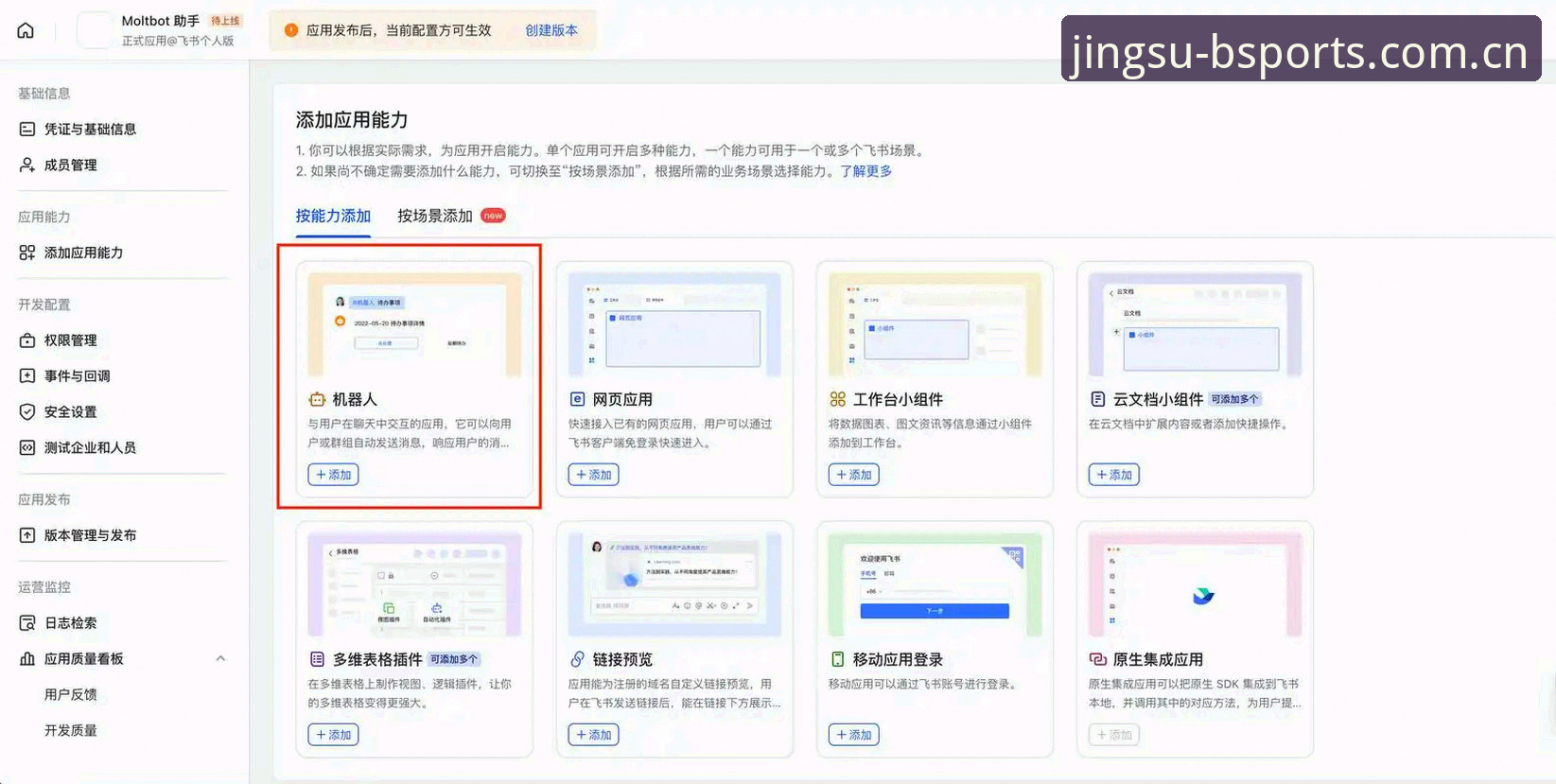The height and width of the screenshot is (784, 1556).
Task: Open the 机器人 preview thumbnail
Action: point(414,324)
